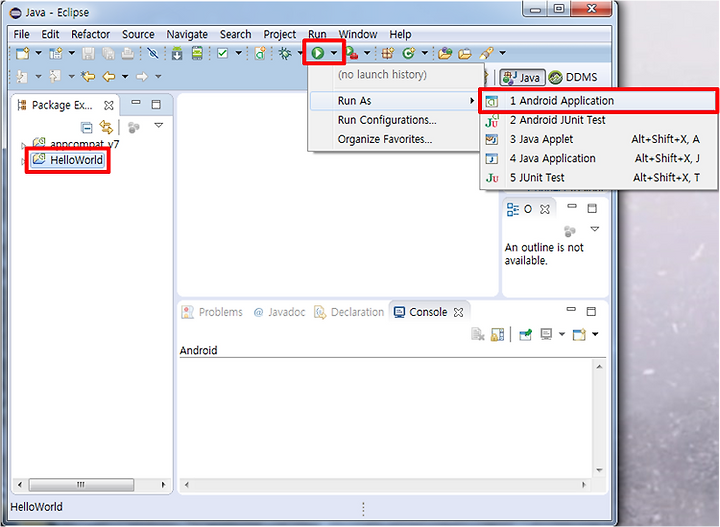Select the Console tab
Screen dimensions: 720x527
click(x=428, y=312)
